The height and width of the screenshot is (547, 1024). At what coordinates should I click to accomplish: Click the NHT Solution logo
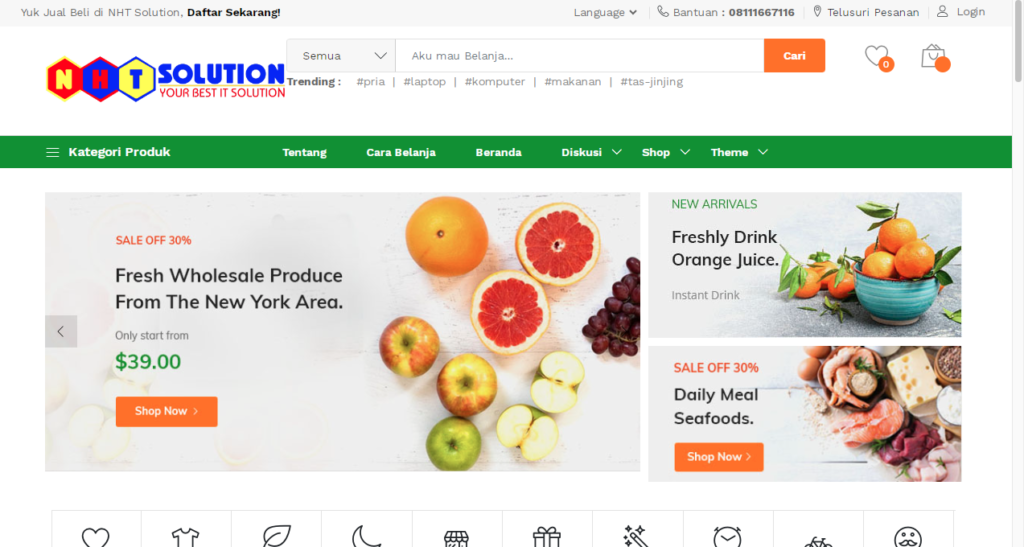coord(166,78)
